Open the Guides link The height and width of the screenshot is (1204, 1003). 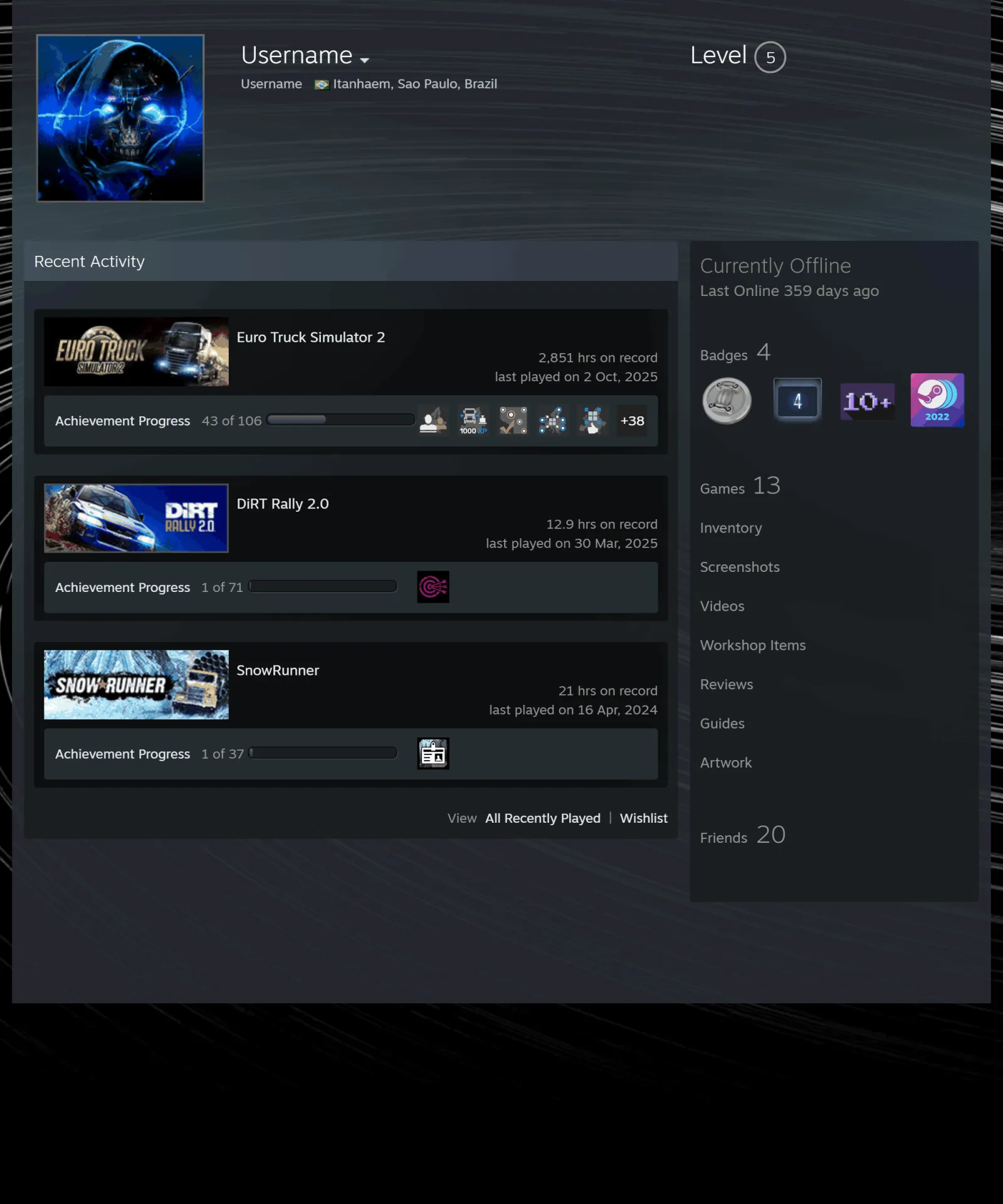pyautogui.click(x=722, y=724)
